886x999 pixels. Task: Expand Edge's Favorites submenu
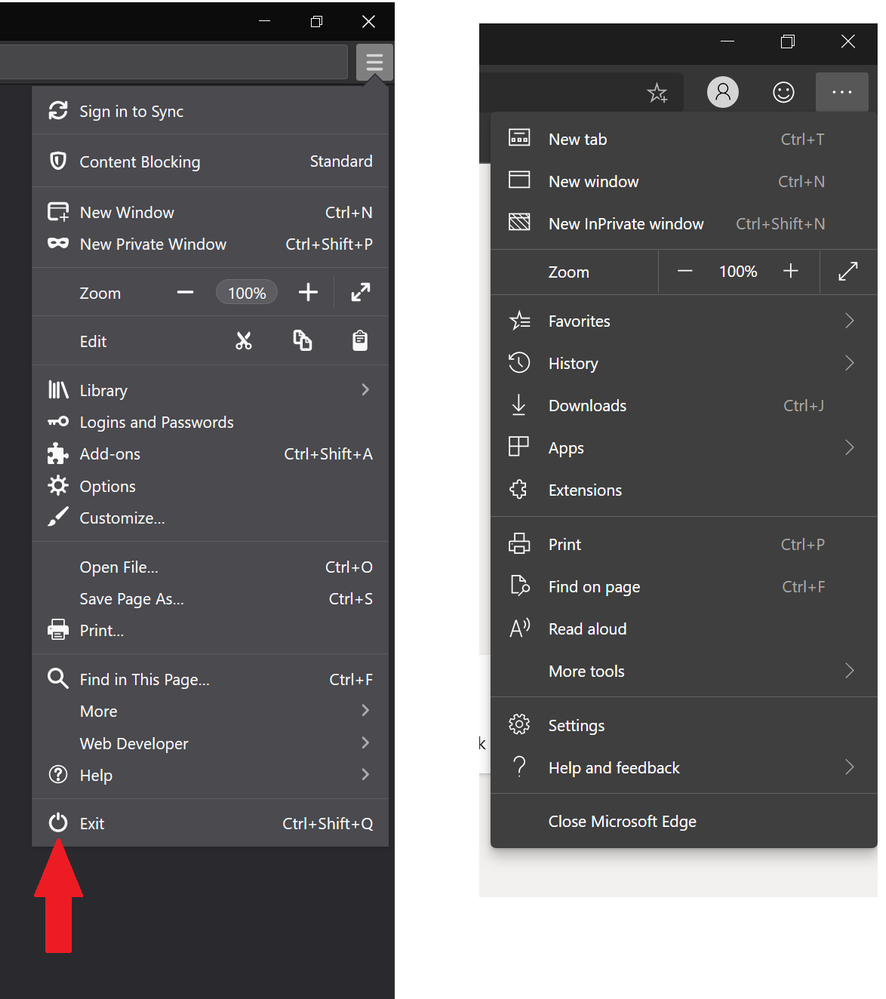849,321
